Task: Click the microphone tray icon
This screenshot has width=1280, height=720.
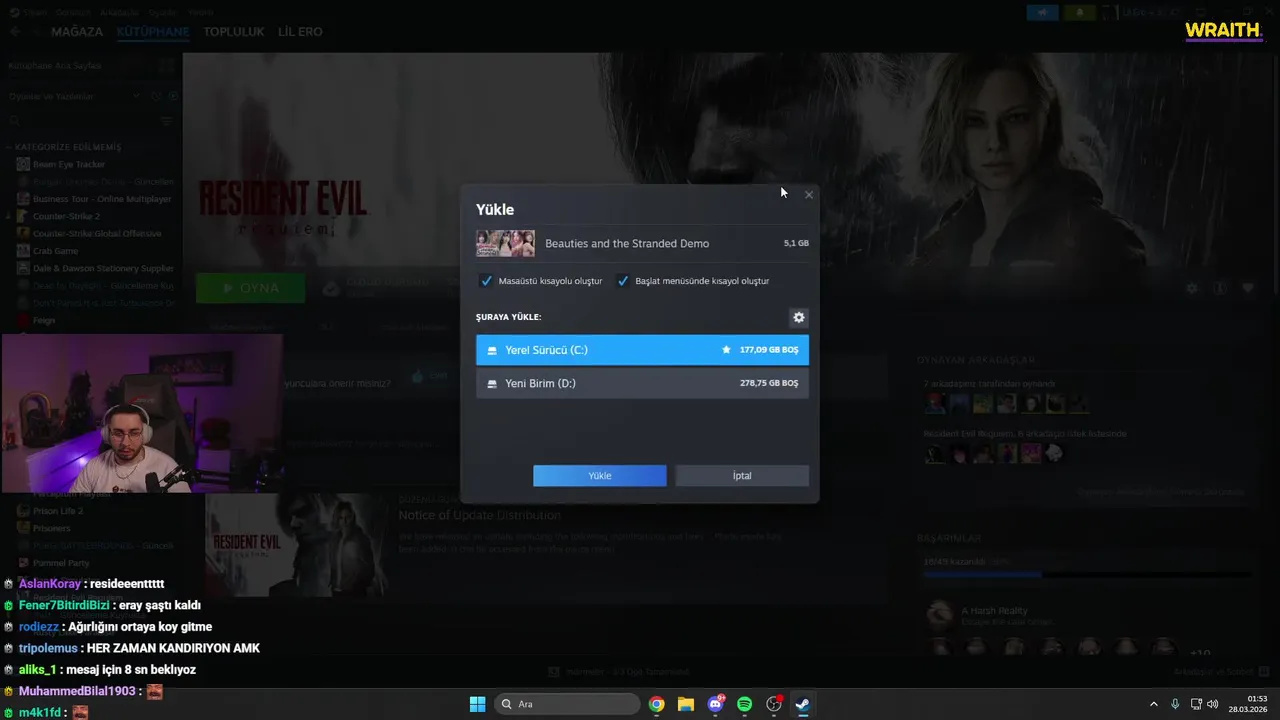Action: click(x=1175, y=704)
